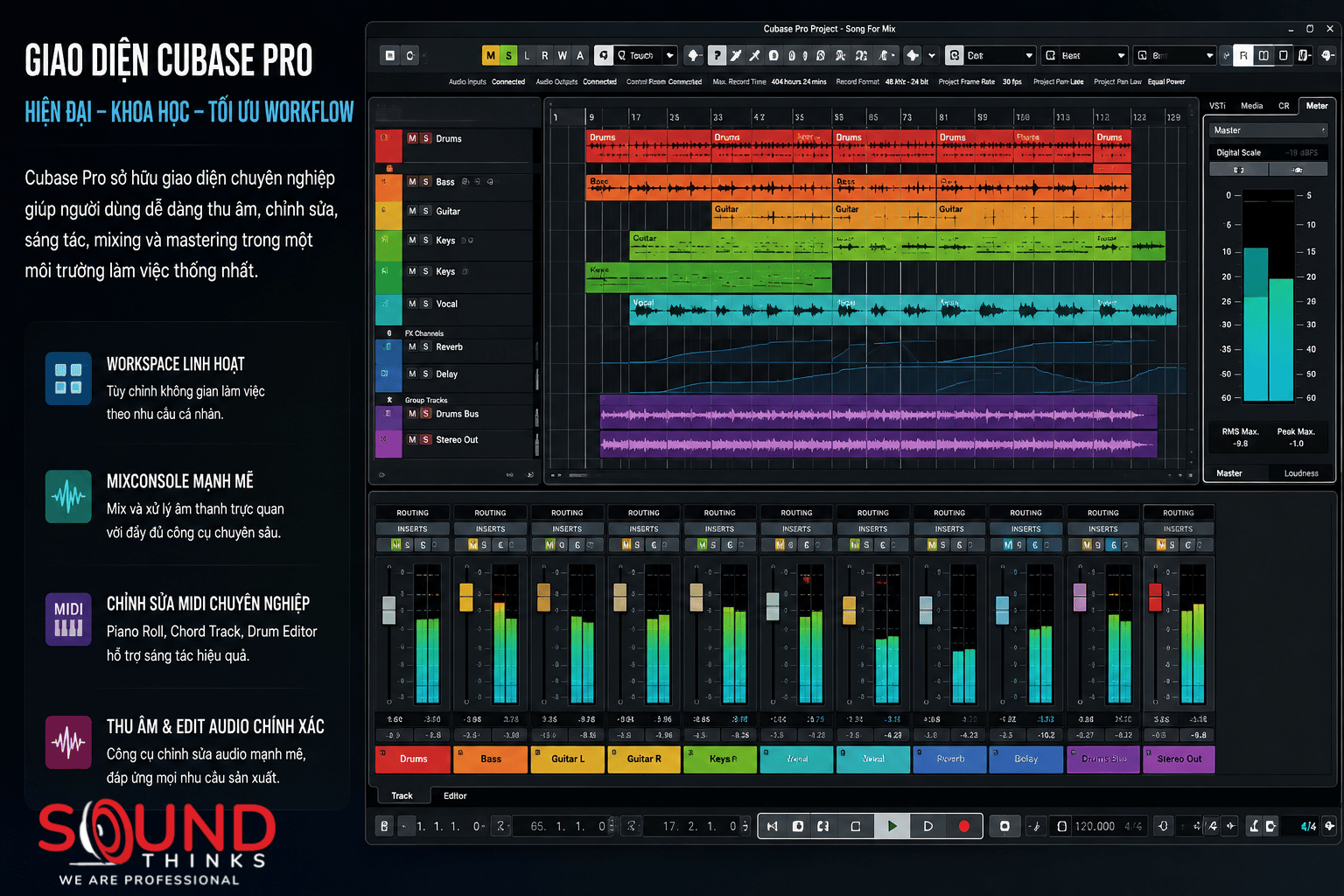
Task: Click the FX Channels folder icon
Action: 388,333
